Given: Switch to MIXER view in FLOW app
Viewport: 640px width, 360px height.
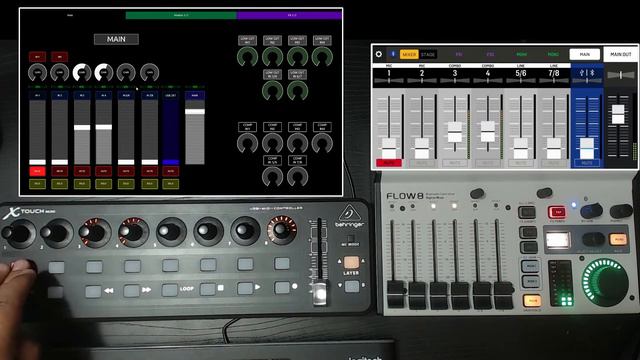Looking at the screenshot, I should click(409, 54).
